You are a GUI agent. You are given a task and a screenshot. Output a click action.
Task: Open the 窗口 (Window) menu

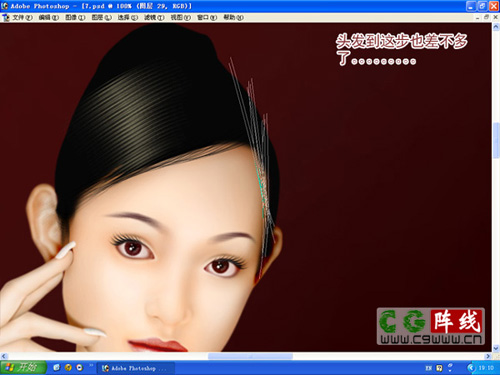coord(207,17)
